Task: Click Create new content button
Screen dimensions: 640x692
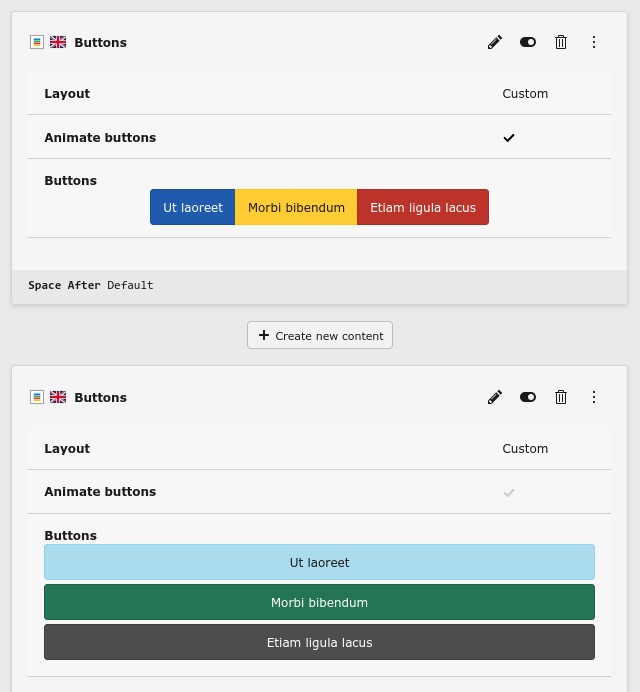Action: 320,335
